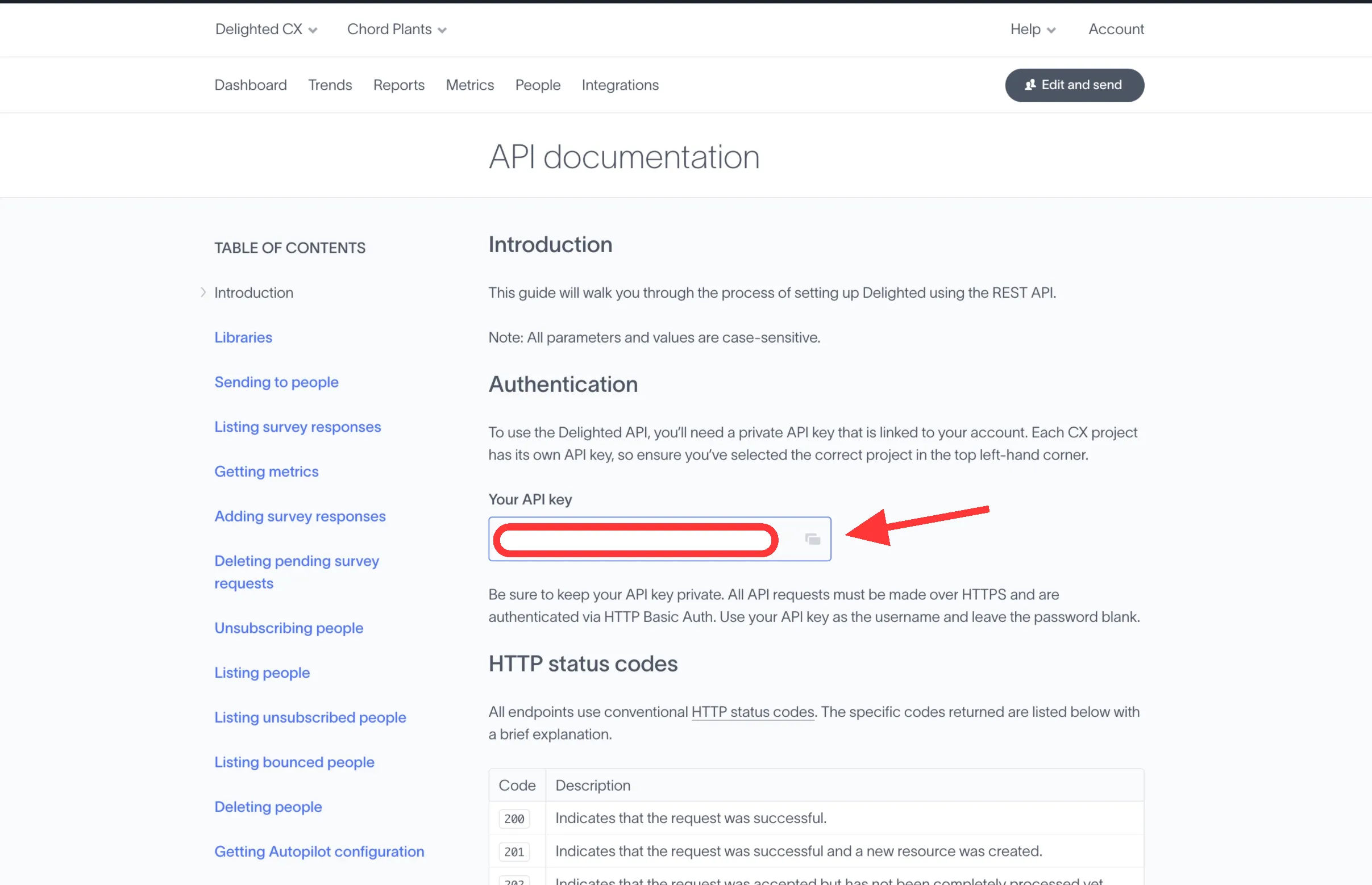
Task: Open Getting Autopilot configuration section
Action: (319, 851)
